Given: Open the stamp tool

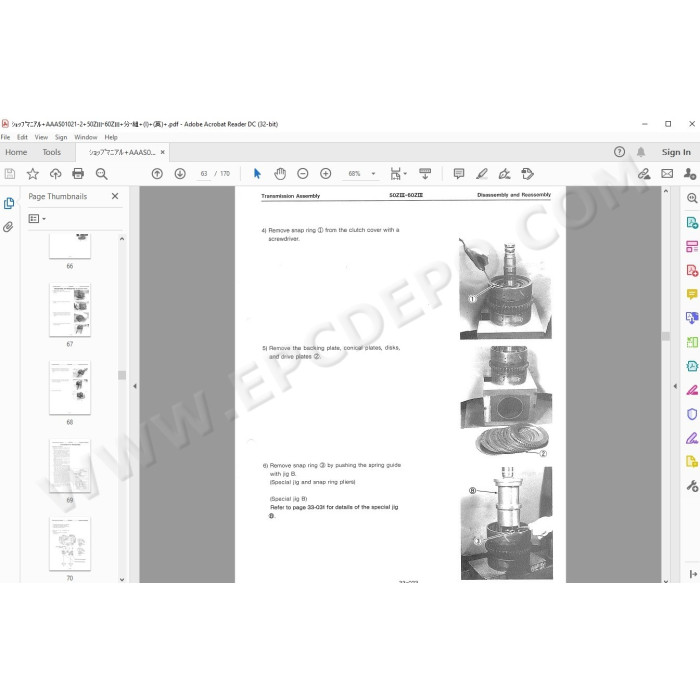Looking at the screenshot, I should [x=527, y=174].
